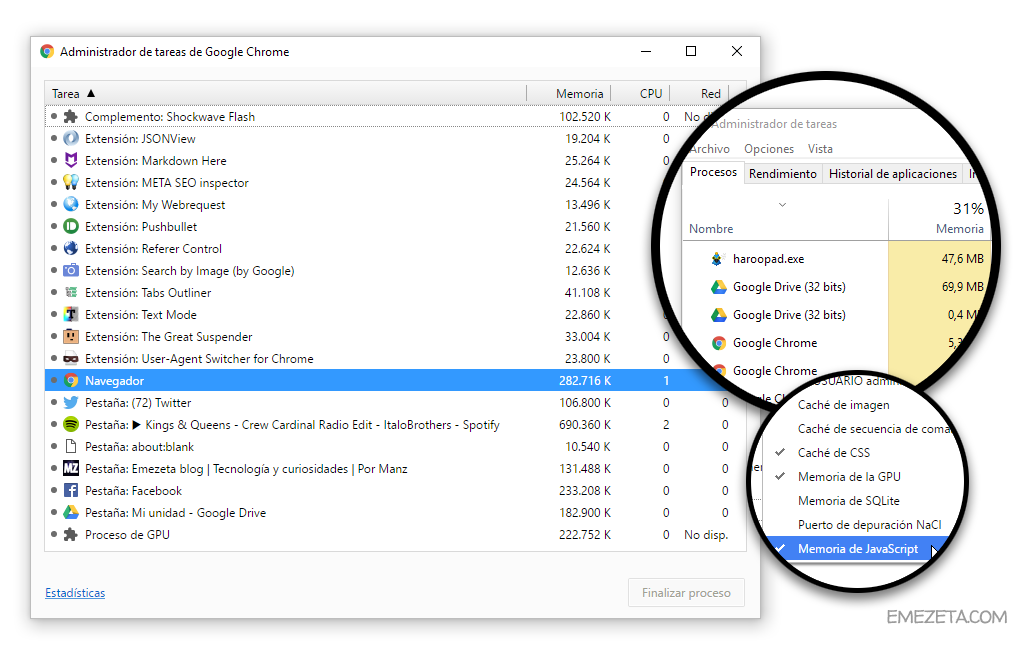This screenshot has width=1024, height=659.
Task: Click the Referer Control globe icon
Action: tap(71, 249)
